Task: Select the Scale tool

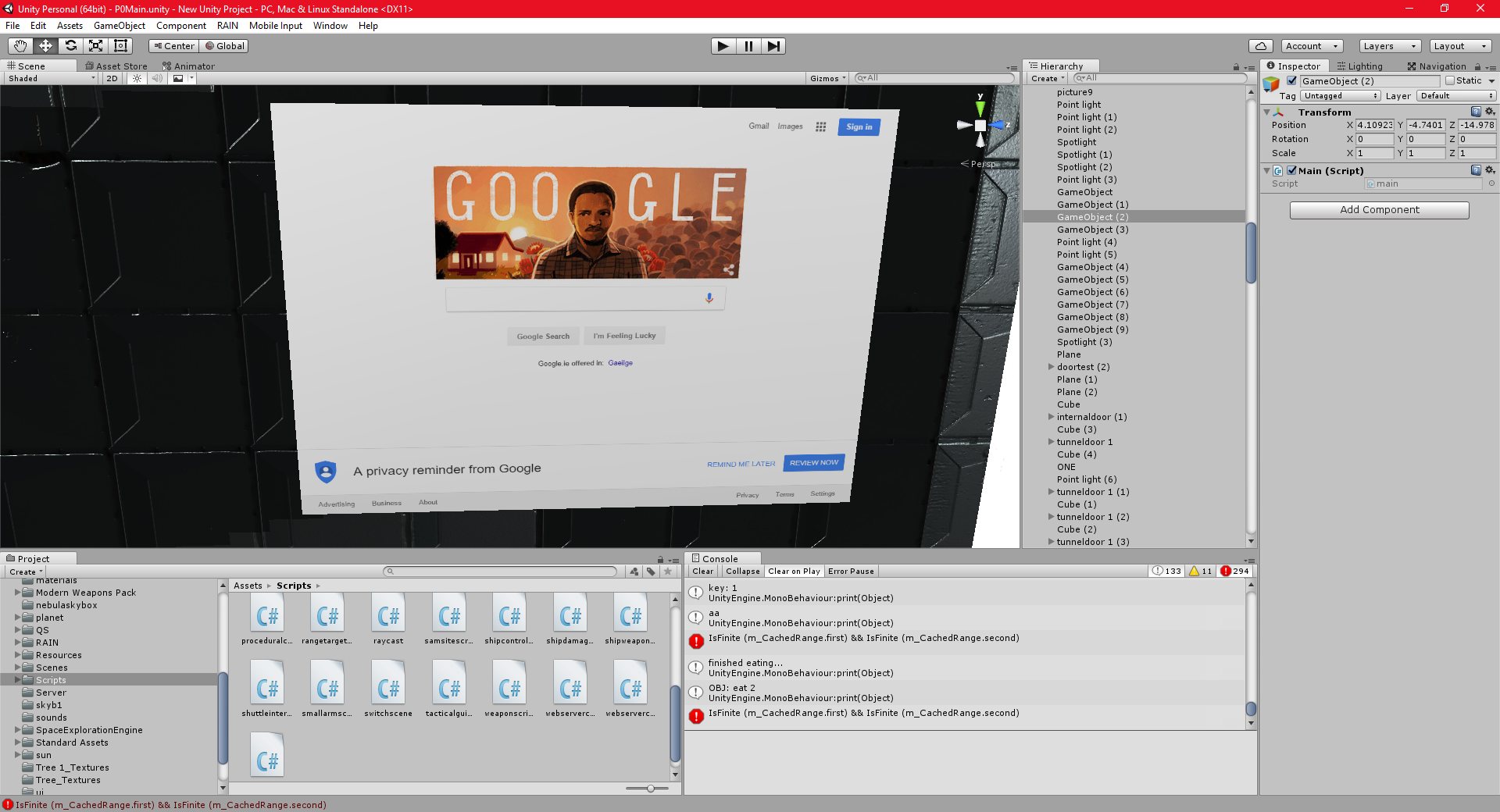Action: coord(95,46)
